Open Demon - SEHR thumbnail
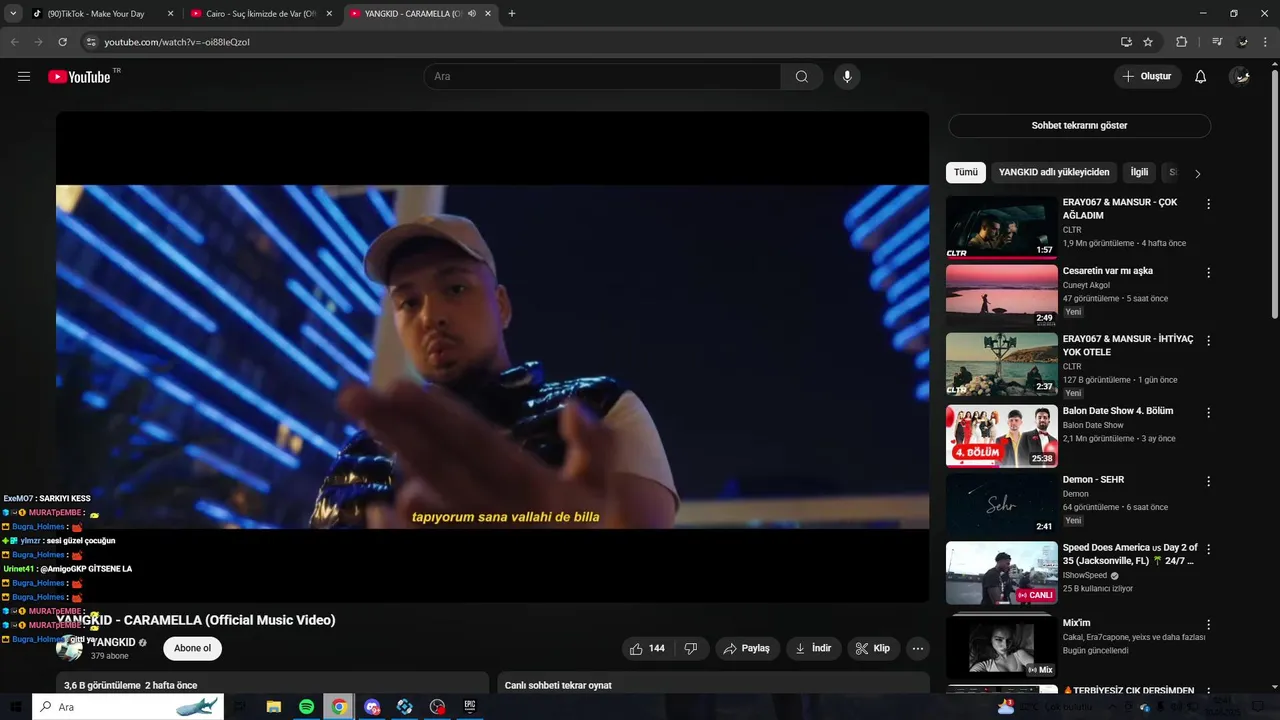Screen dimensions: 1280x720 tap(1001, 504)
